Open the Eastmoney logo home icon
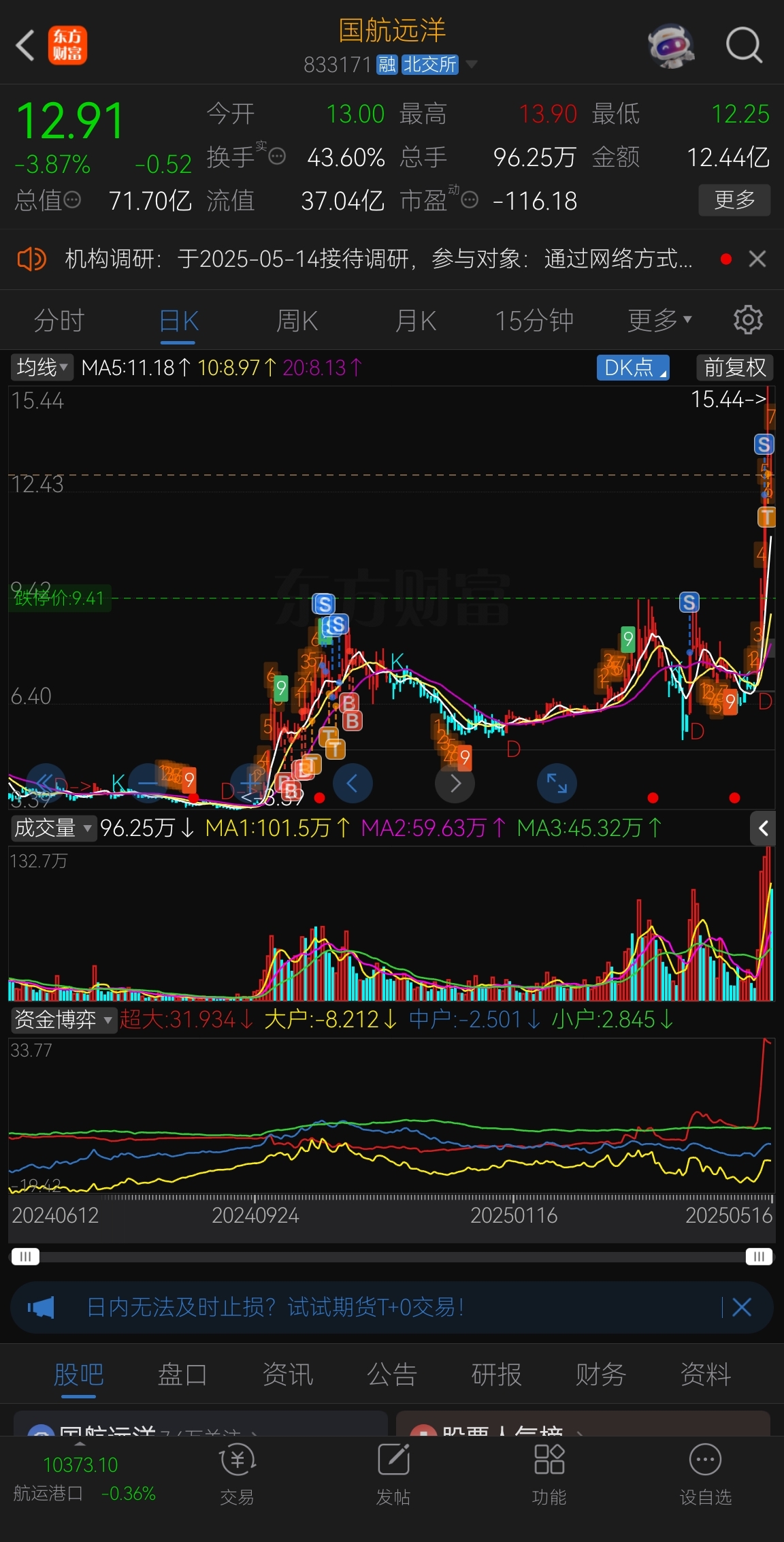Screen dimensions: 784x1542 pos(67,46)
